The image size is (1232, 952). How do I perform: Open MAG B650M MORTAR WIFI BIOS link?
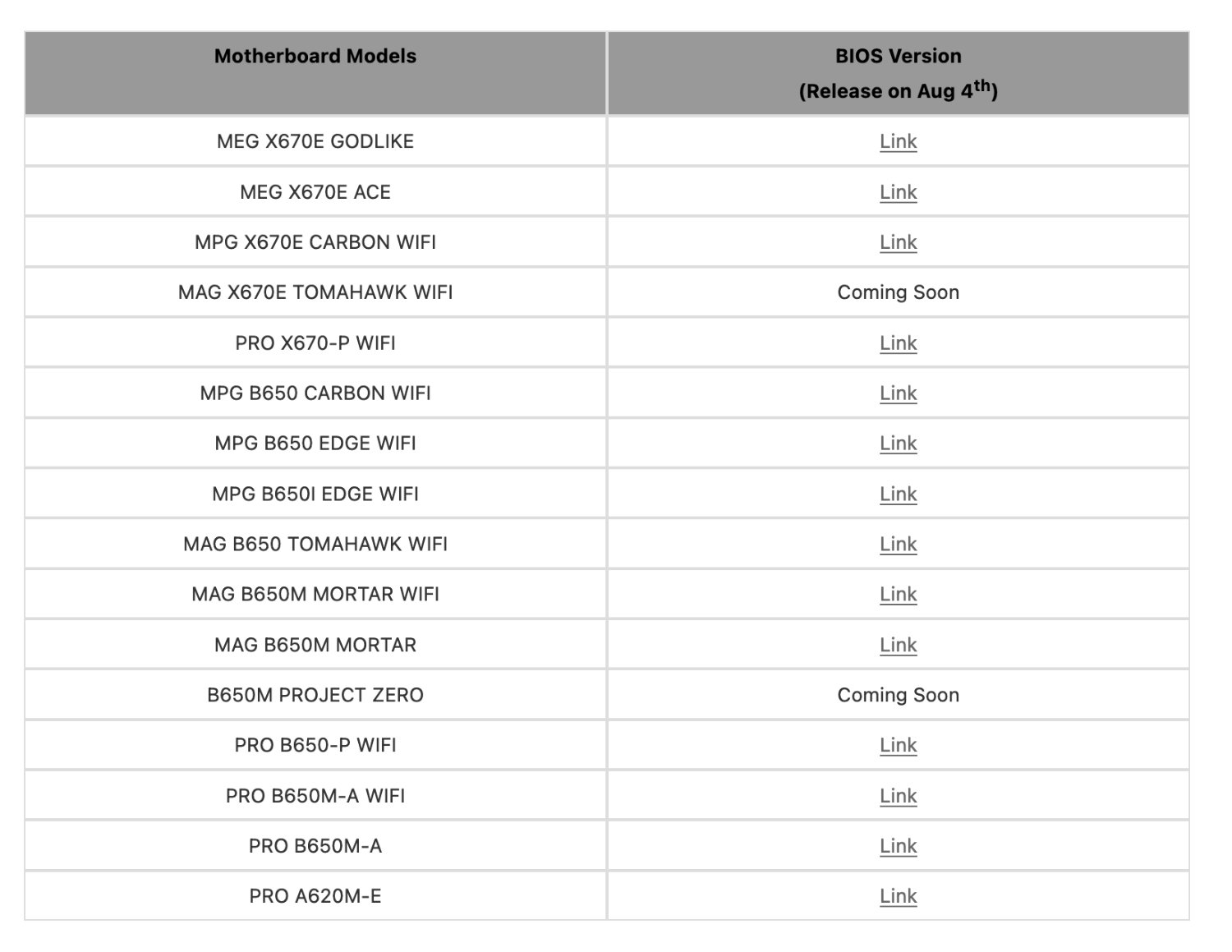(898, 595)
